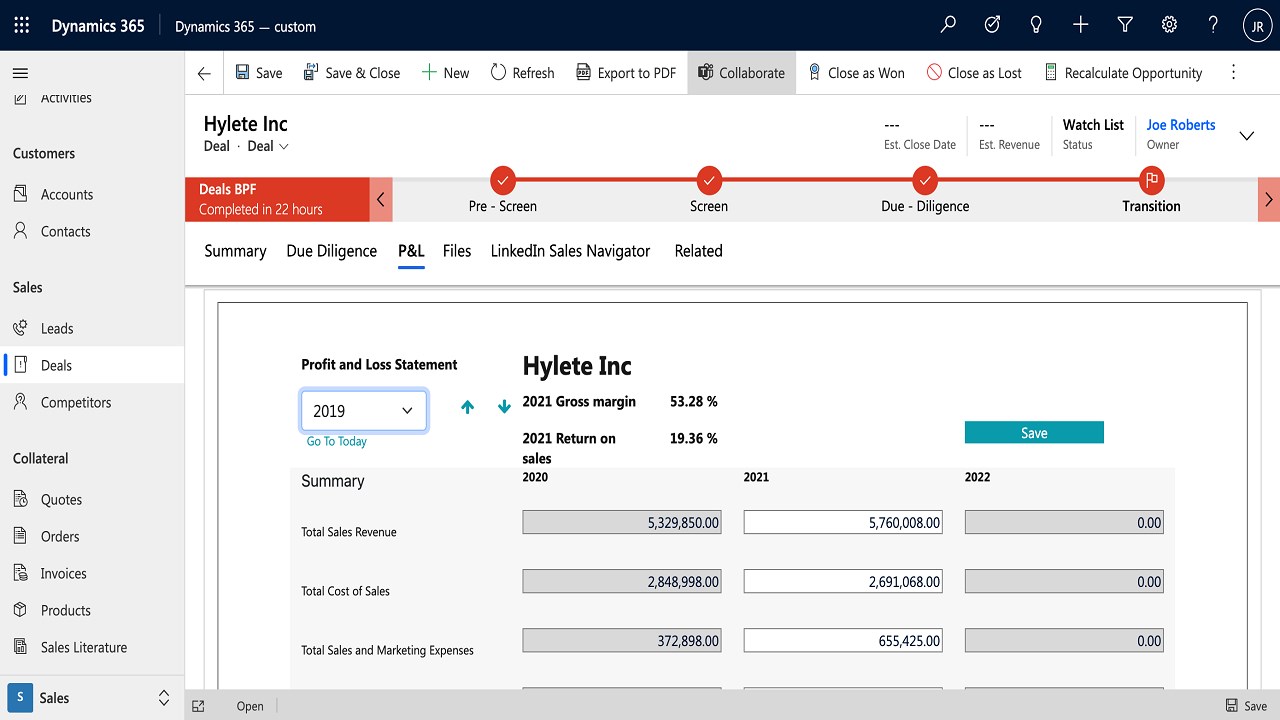Image resolution: width=1280 pixels, height=720 pixels.
Task: Click the search magnifier icon
Action: pyautogui.click(x=948, y=26)
